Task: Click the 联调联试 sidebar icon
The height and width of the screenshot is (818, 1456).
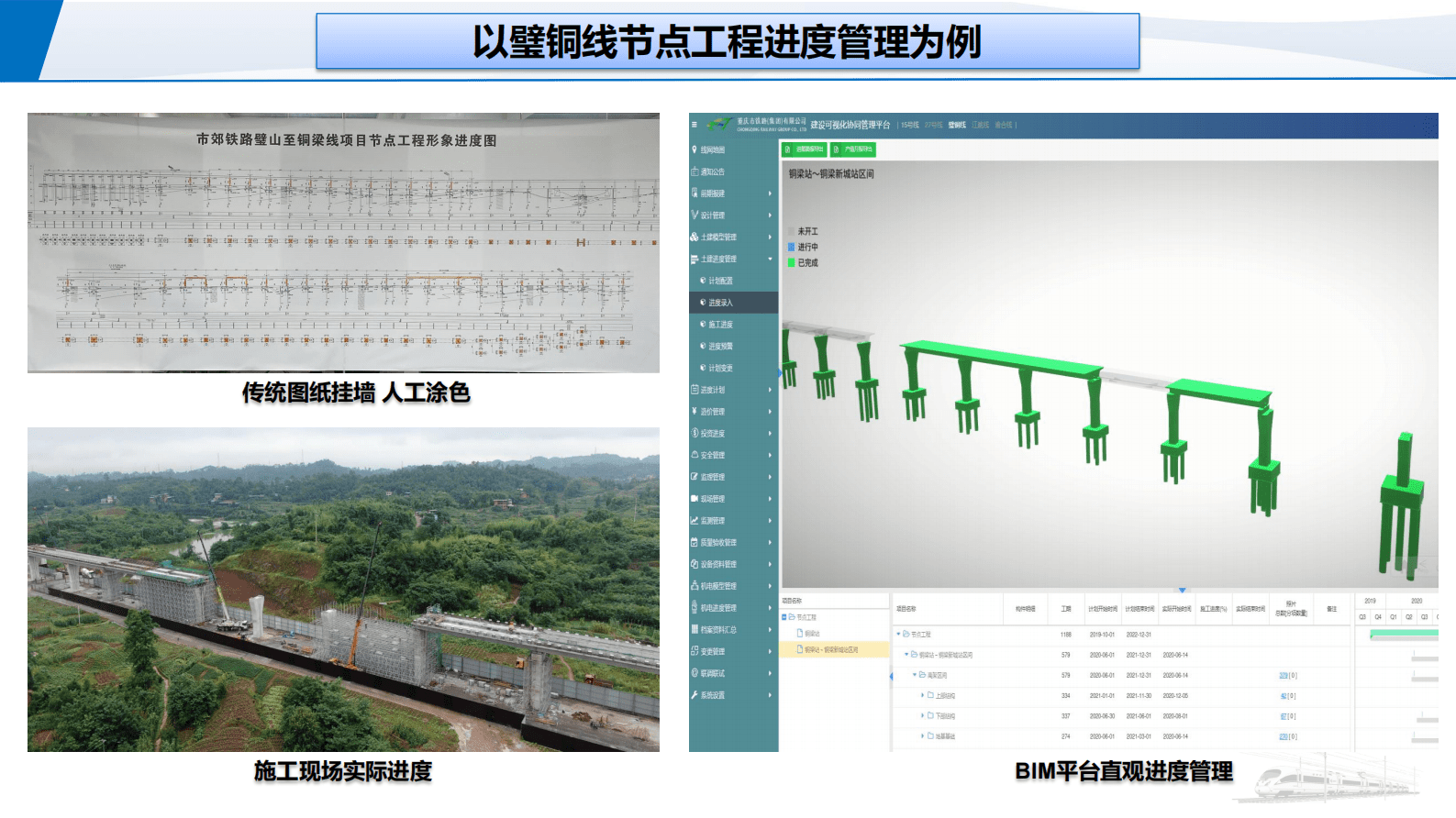Action: (x=695, y=673)
